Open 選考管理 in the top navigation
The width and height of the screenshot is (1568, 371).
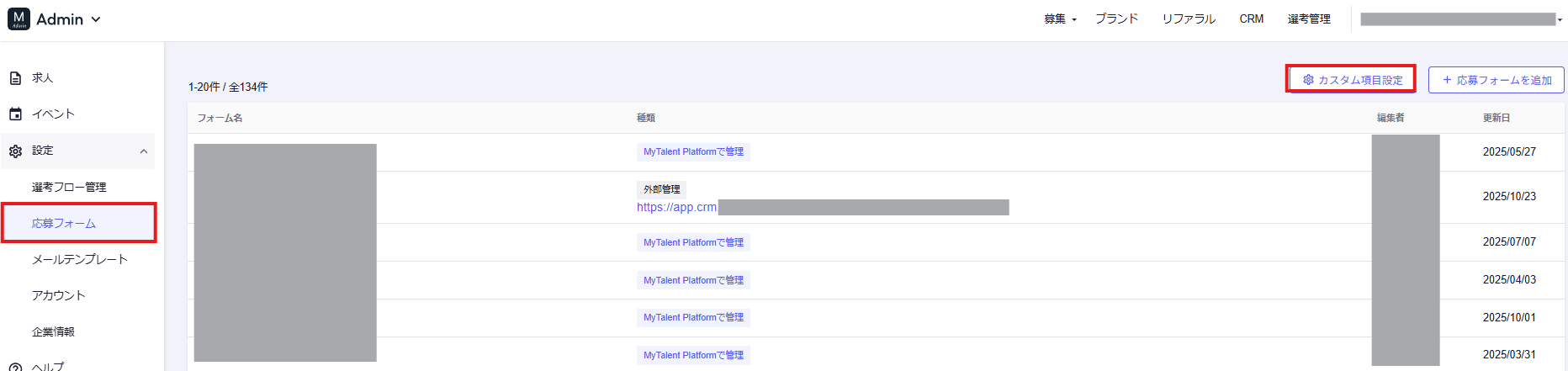[1309, 19]
